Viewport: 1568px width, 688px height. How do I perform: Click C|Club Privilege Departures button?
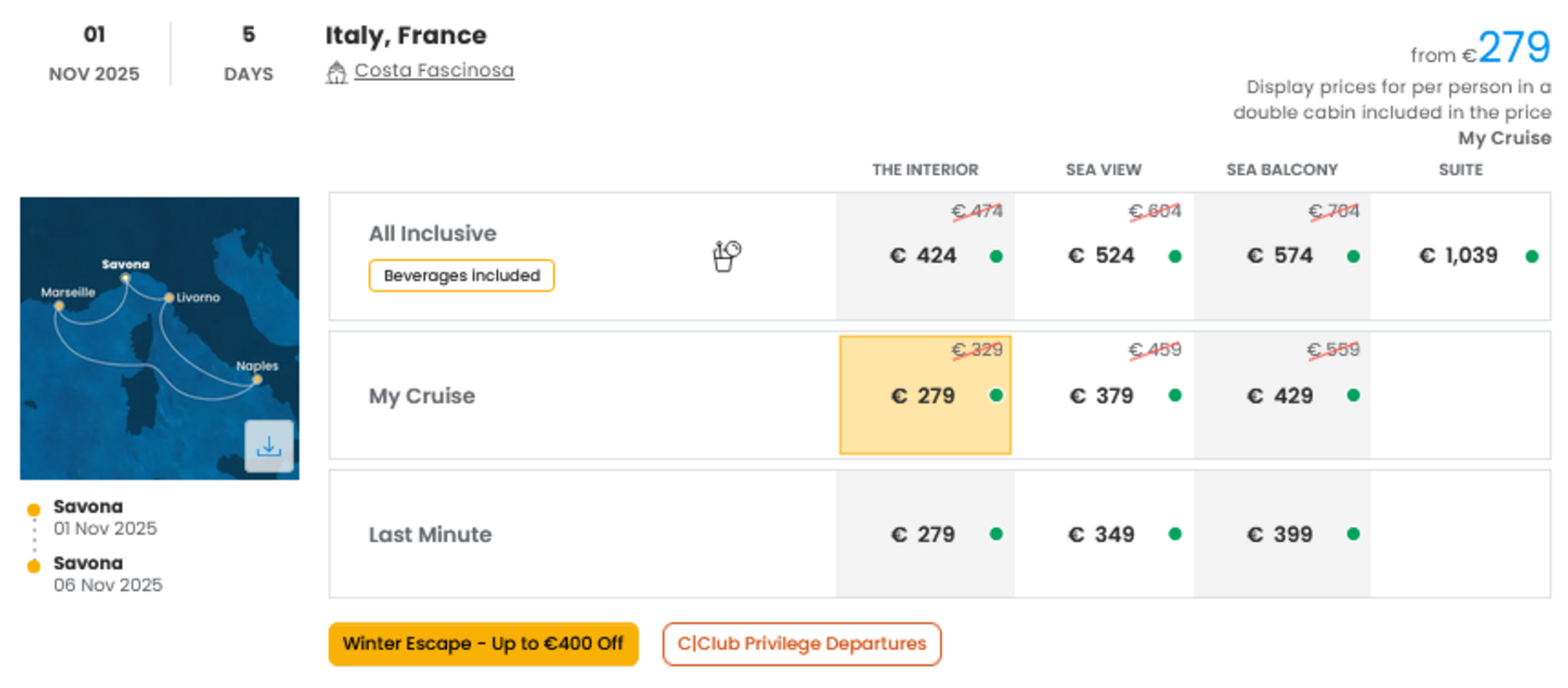click(802, 644)
